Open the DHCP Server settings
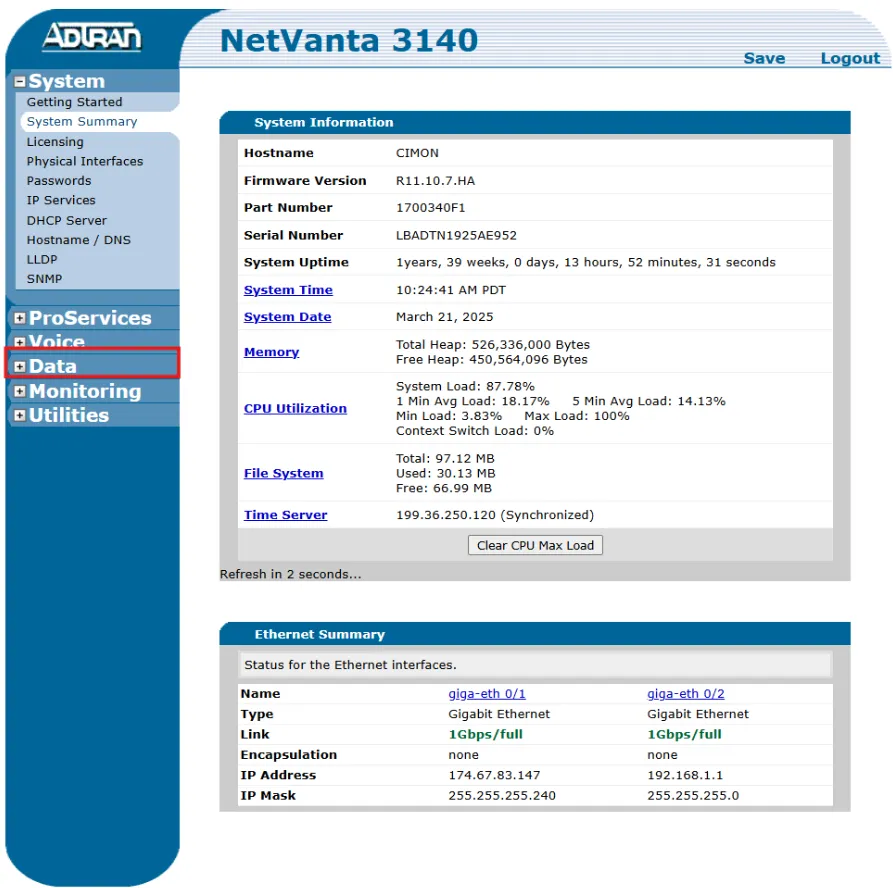This screenshot has width=893, height=888. (66, 220)
